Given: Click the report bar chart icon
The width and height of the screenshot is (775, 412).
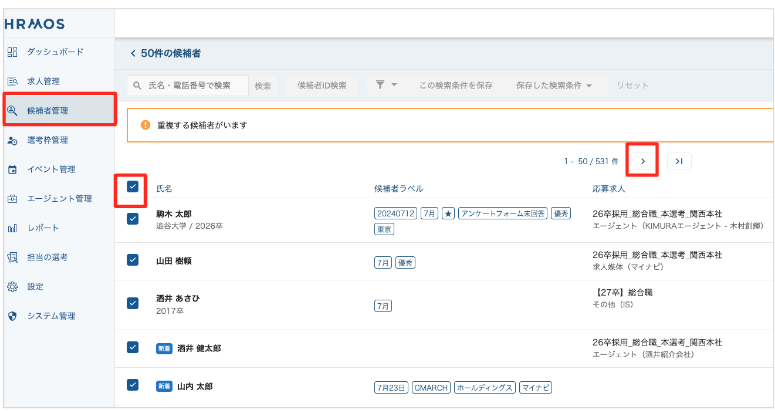Looking at the screenshot, I should pos(13,228).
